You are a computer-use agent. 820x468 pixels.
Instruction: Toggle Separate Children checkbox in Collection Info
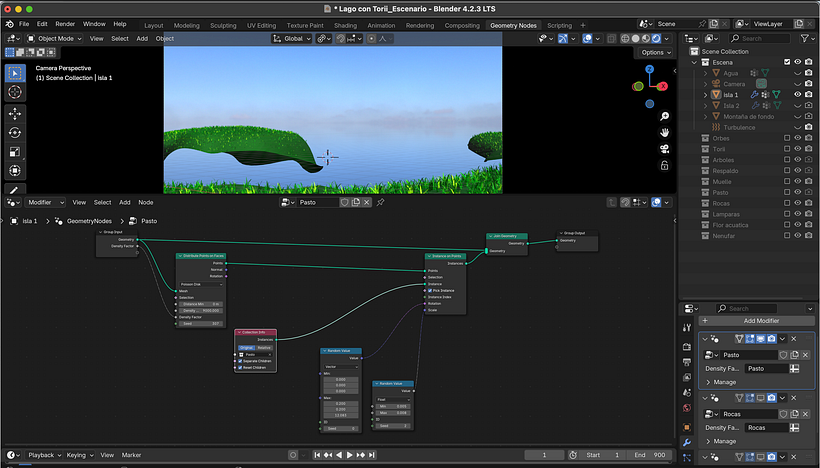(241, 361)
